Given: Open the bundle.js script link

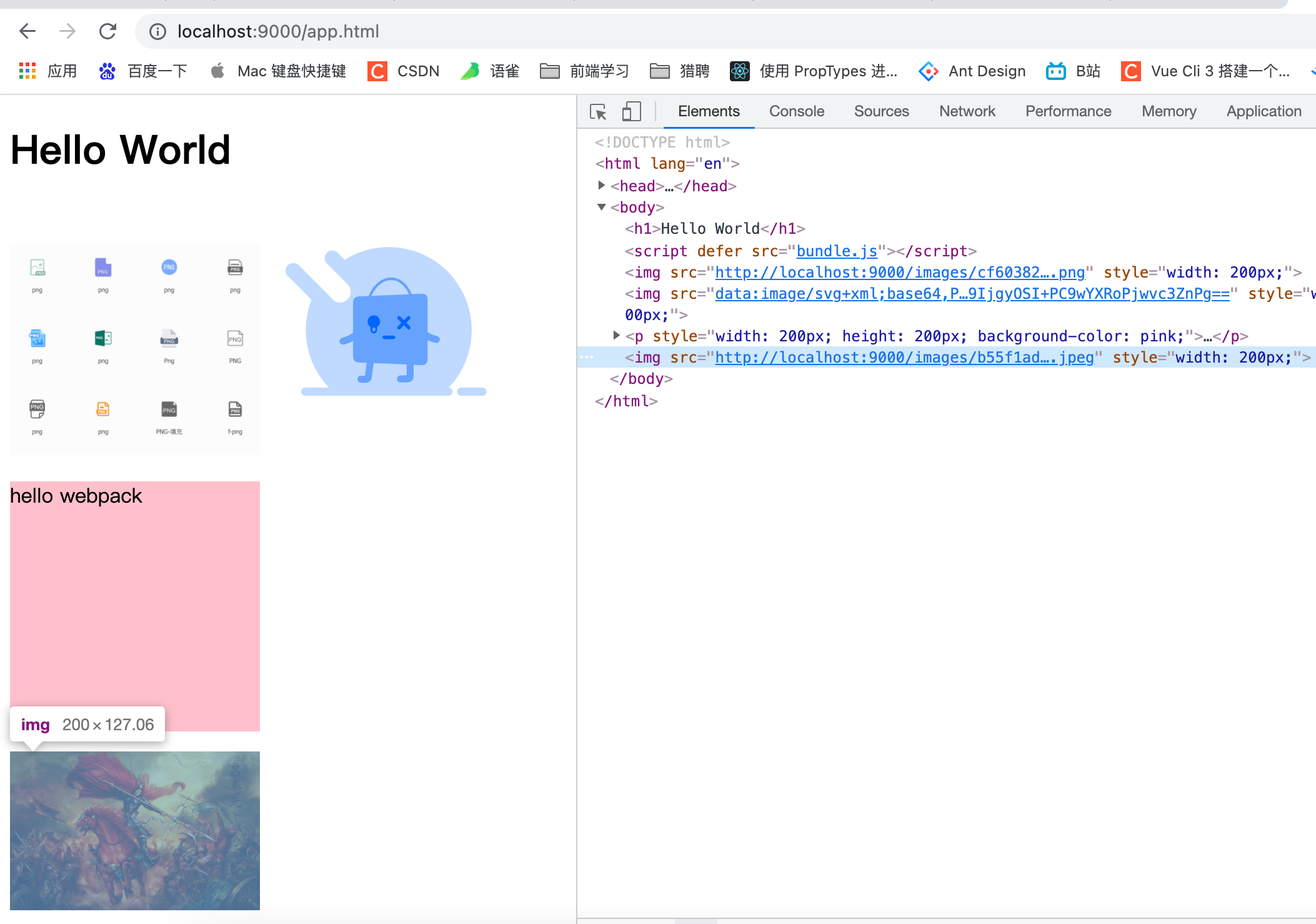Looking at the screenshot, I should tap(836, 251).
